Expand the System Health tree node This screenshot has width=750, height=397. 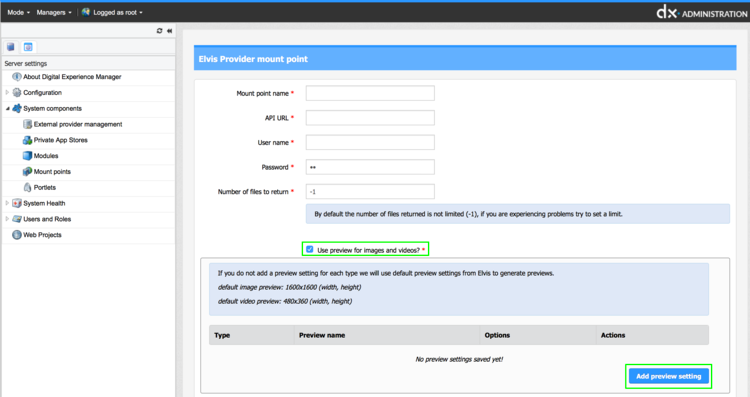(x=7, y=203)
